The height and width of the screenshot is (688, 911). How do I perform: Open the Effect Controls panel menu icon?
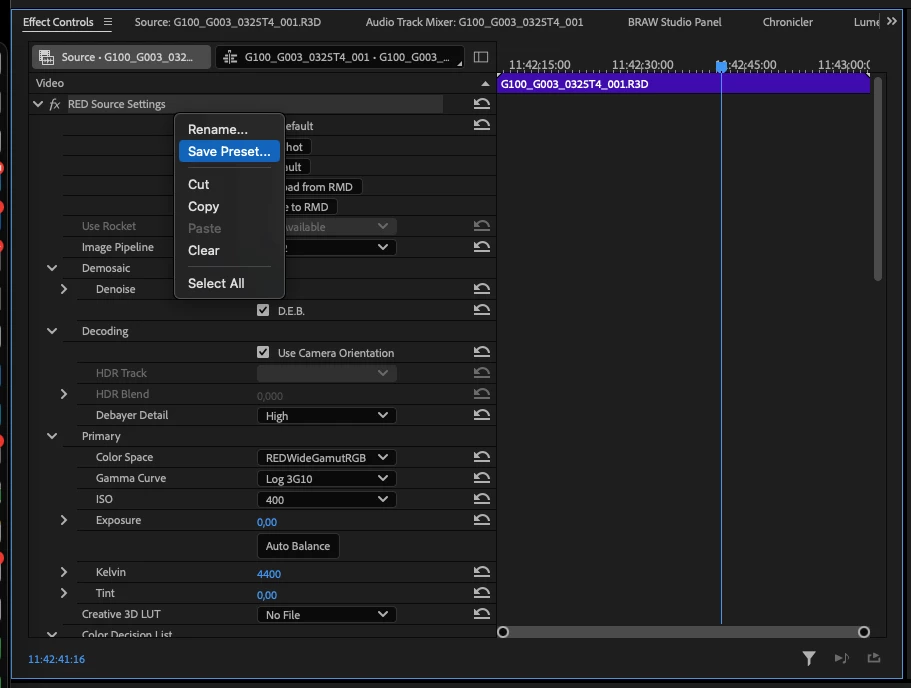[107, 22]
